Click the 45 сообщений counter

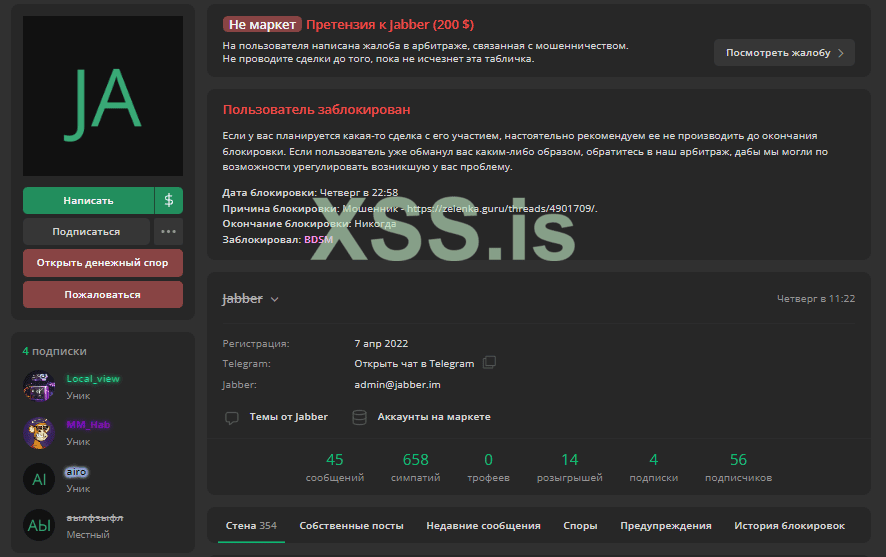pyautogui.click(x=335, y=467)
